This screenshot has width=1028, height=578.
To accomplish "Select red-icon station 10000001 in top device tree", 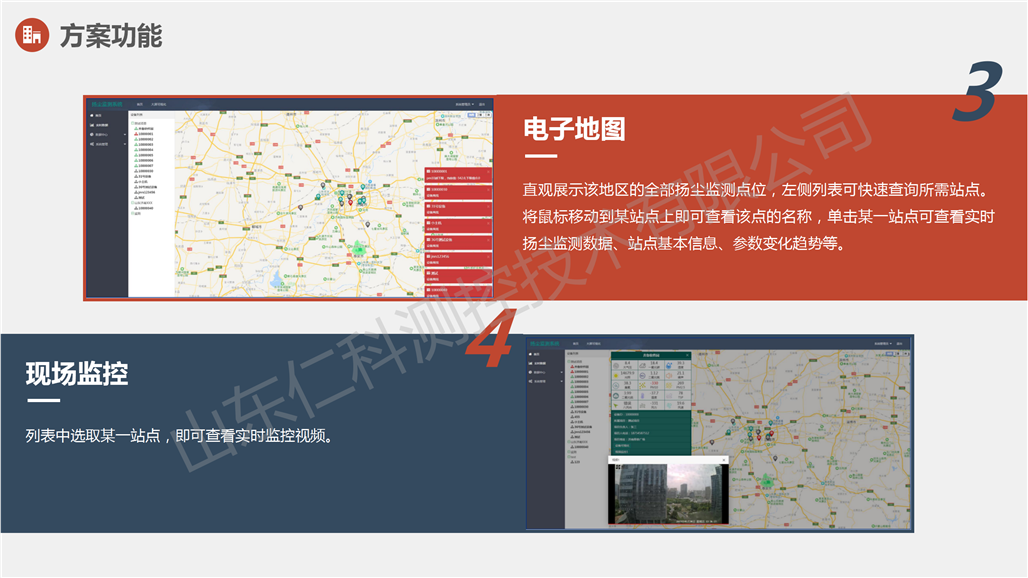I will pyautogui.click(x=144, y=134).
